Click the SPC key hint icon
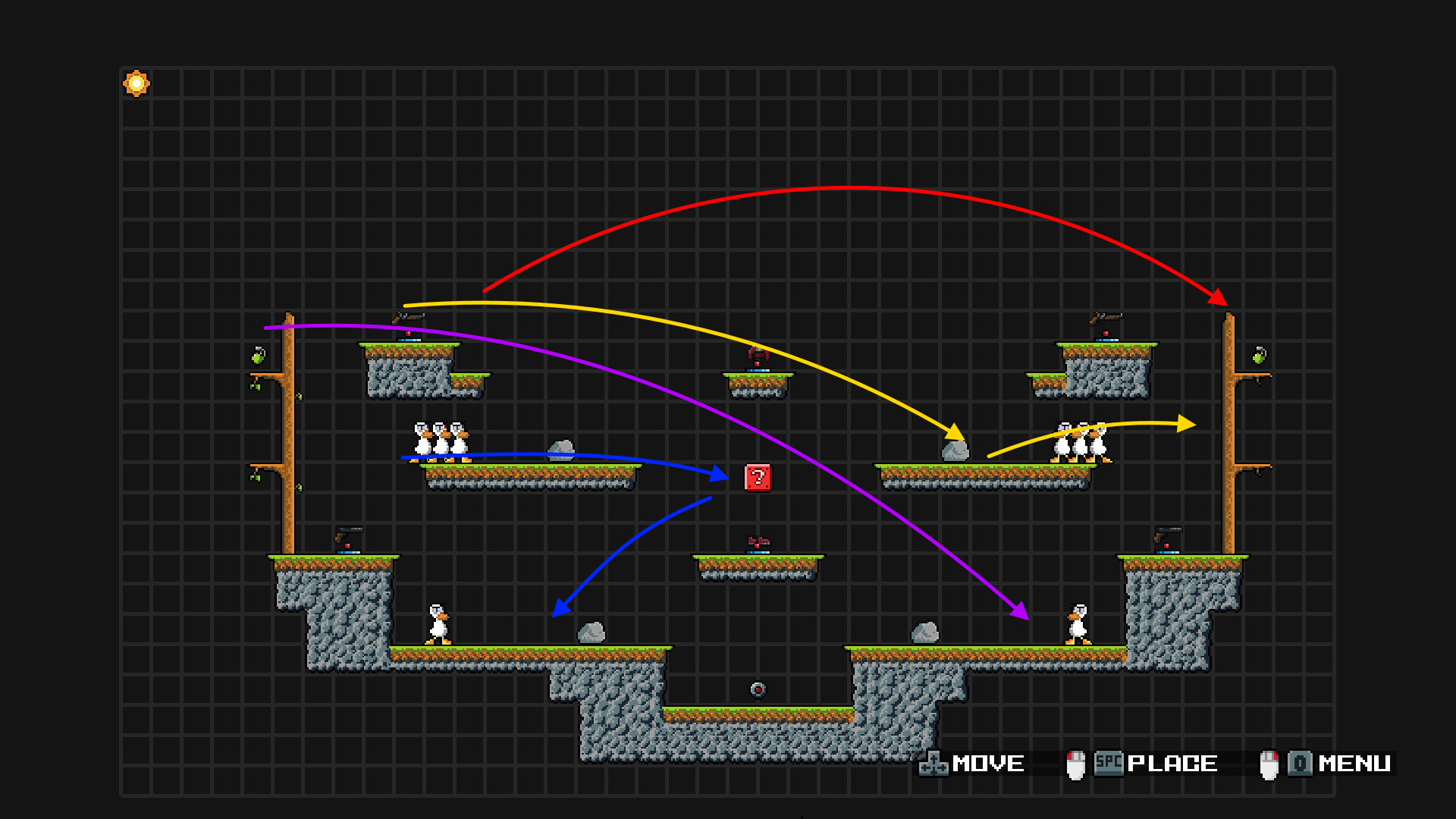 tap(1108, 763)
